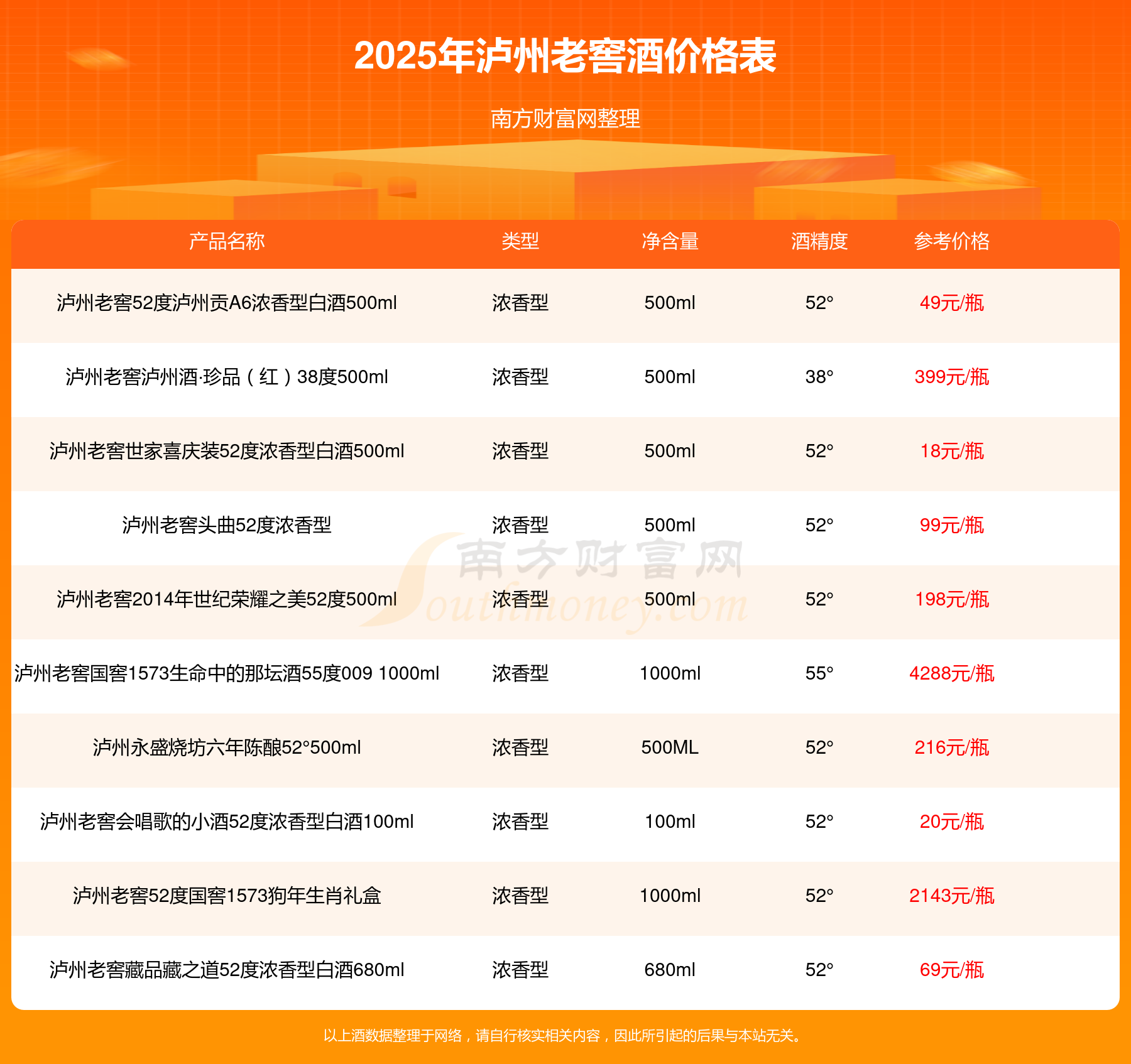Select product name '泸州老窖头曲52度浓香型'
This screenshot has height=1064, width=1131.
227,525
